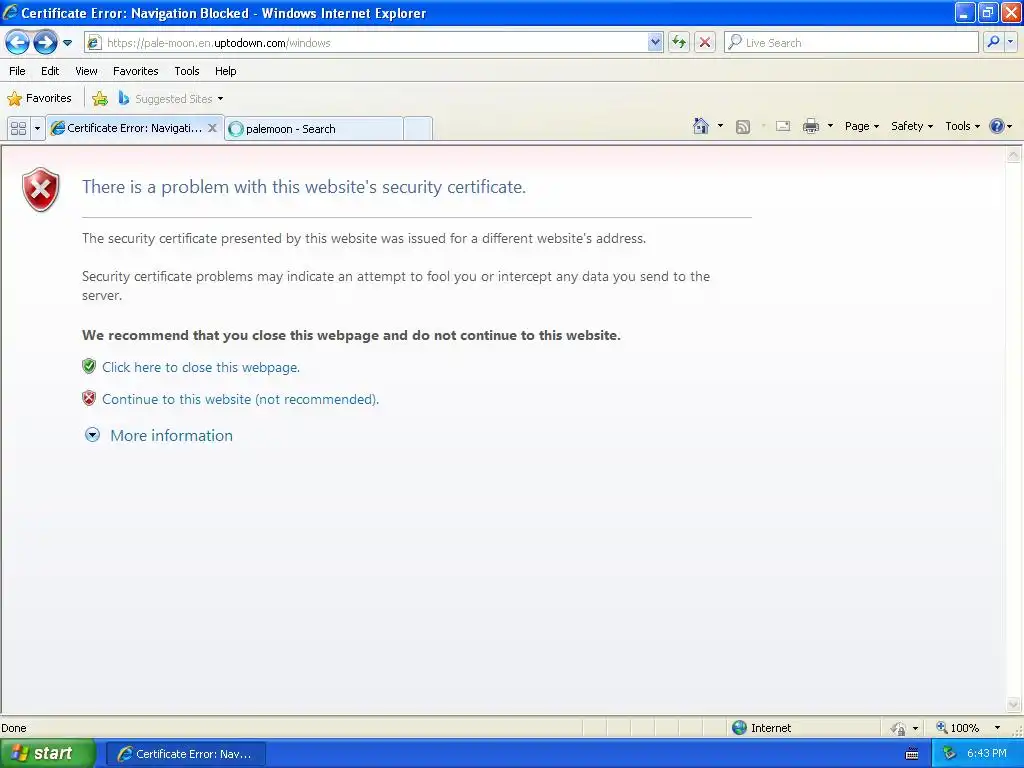Open the Edit menu

coord(50,71)
